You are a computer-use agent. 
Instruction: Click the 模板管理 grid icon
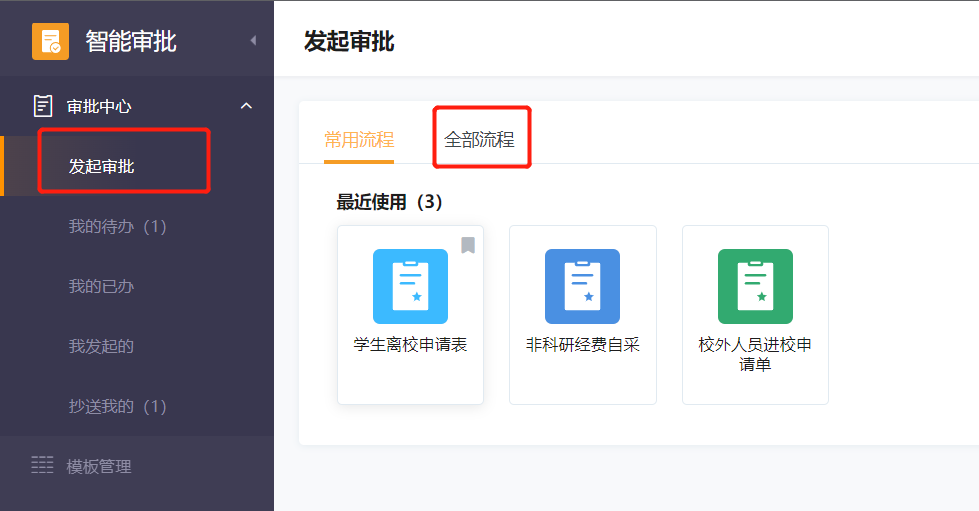coord(42,466)
